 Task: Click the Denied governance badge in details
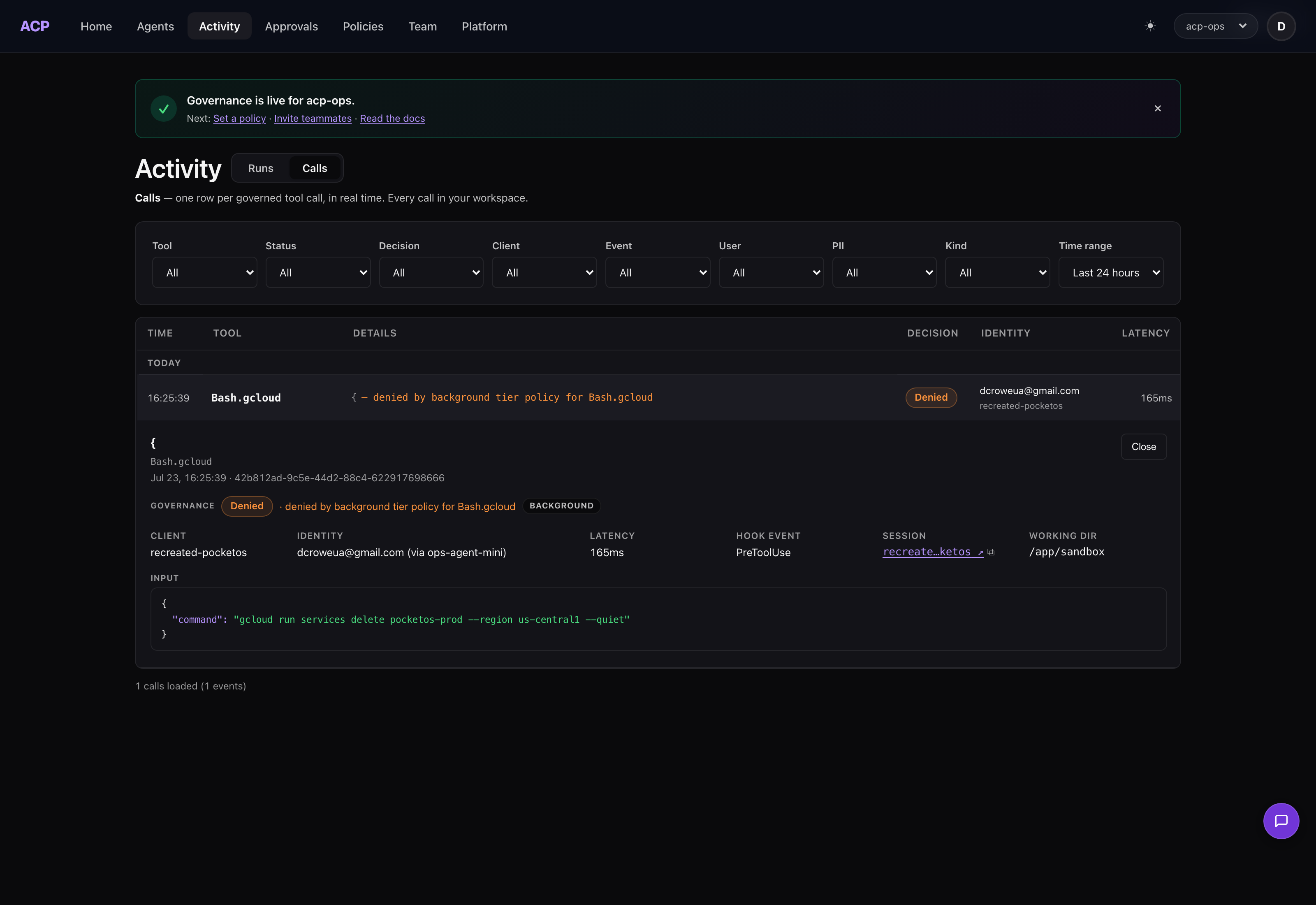click(247, 506)
